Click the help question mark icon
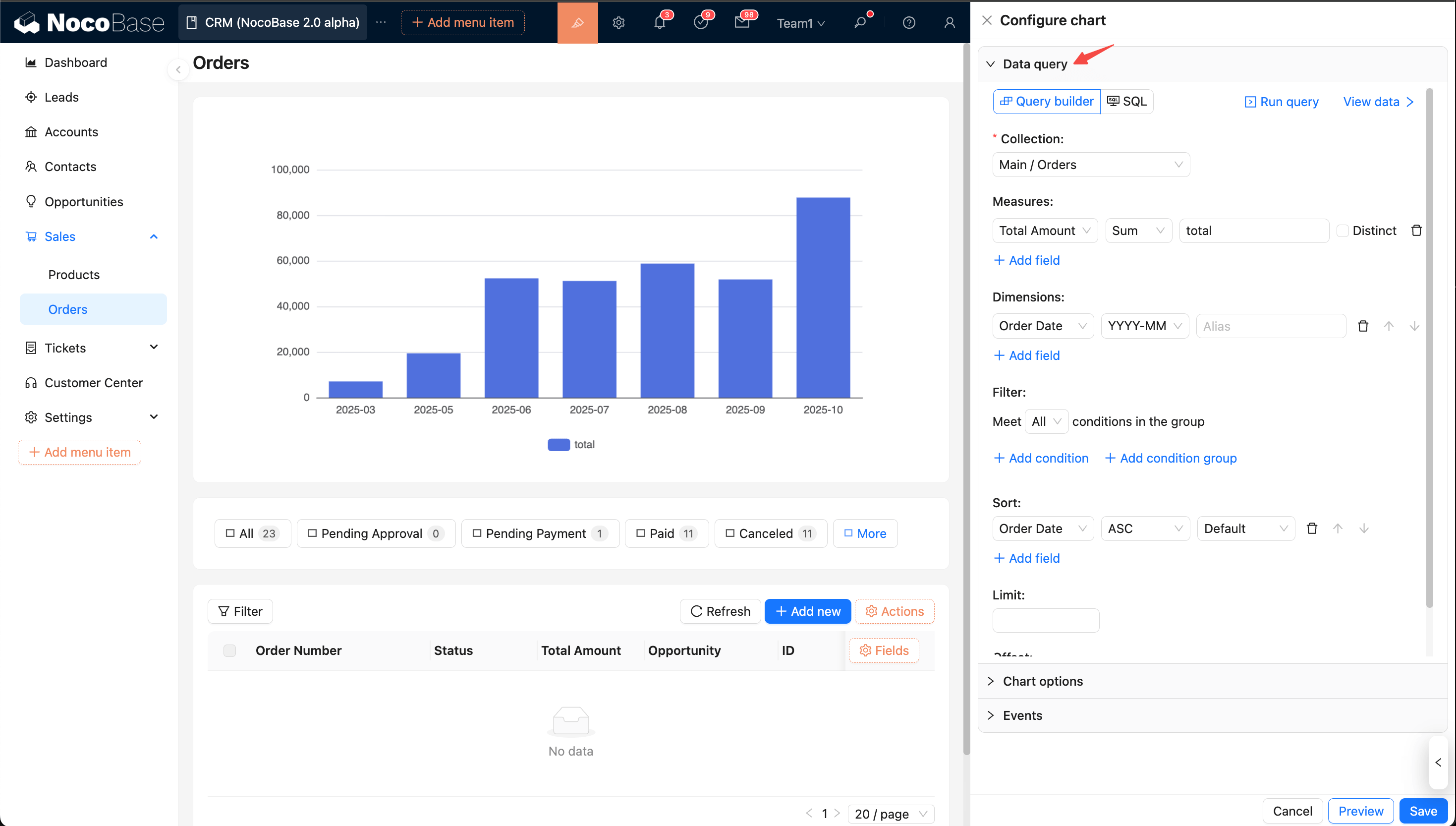The image size is (1456, 826). pyautogui.click(x=908, y=23)
